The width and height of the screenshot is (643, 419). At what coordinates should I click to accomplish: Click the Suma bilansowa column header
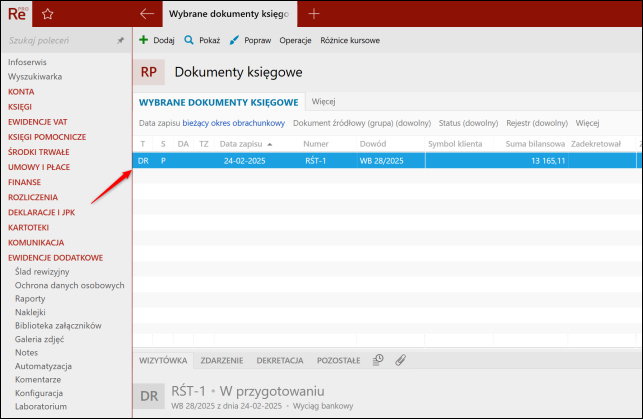click(x=535, y=144)
